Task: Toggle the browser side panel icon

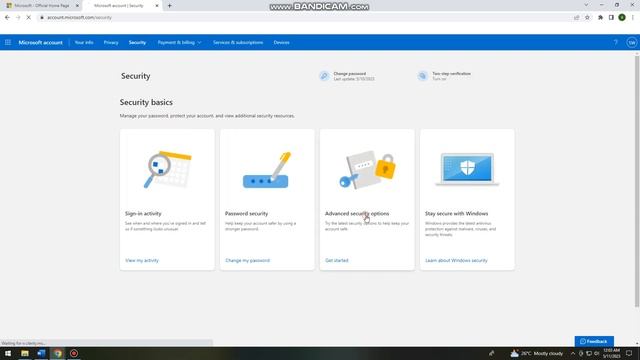Action: click(x=611, y=18)
